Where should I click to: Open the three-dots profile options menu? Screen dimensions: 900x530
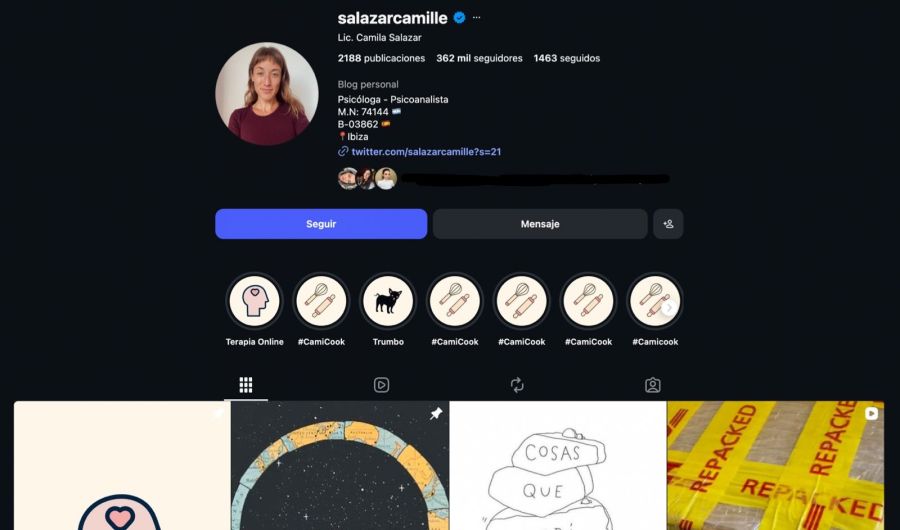(x=476, y=18)
